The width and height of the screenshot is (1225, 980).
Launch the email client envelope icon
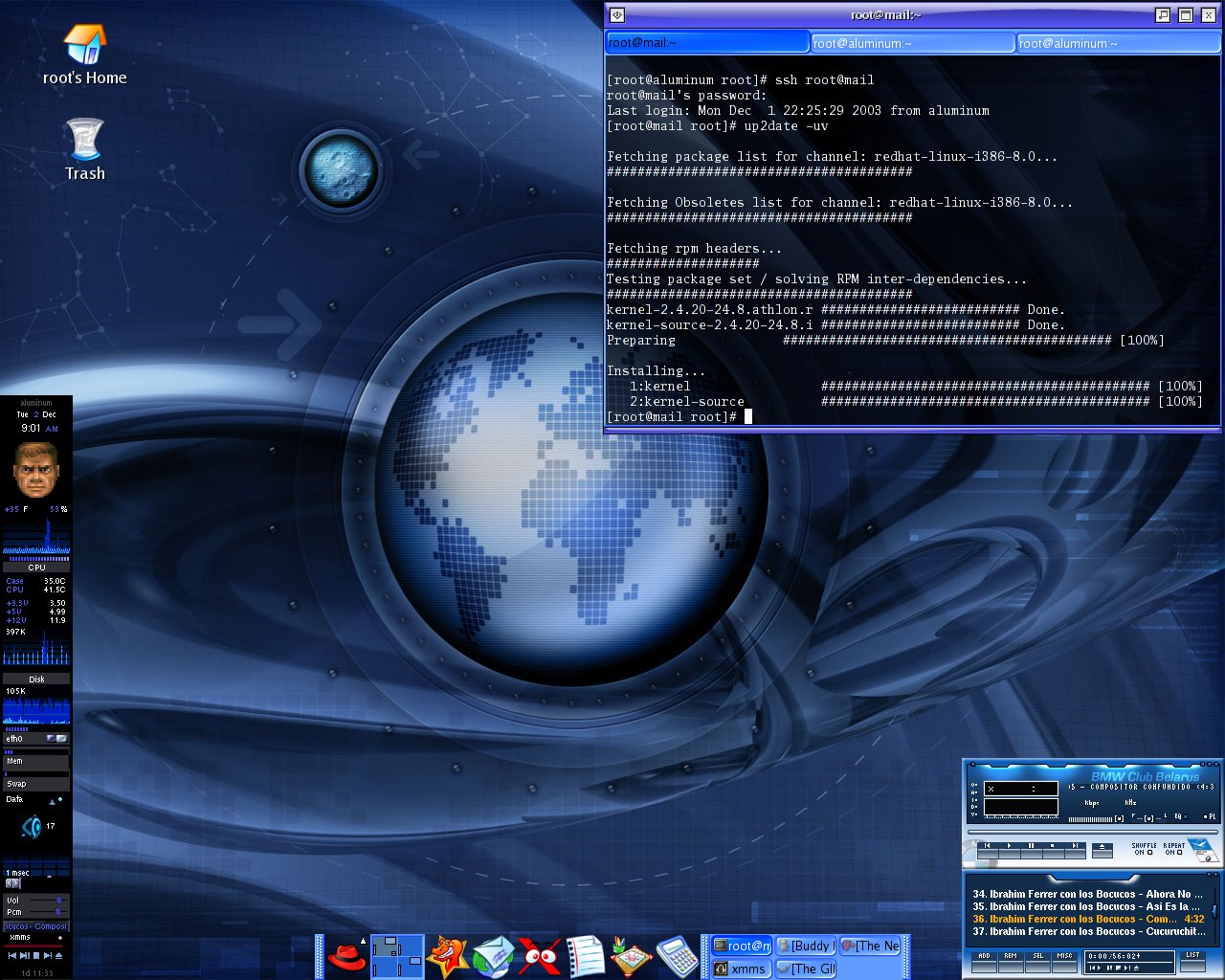click(495, 954)
